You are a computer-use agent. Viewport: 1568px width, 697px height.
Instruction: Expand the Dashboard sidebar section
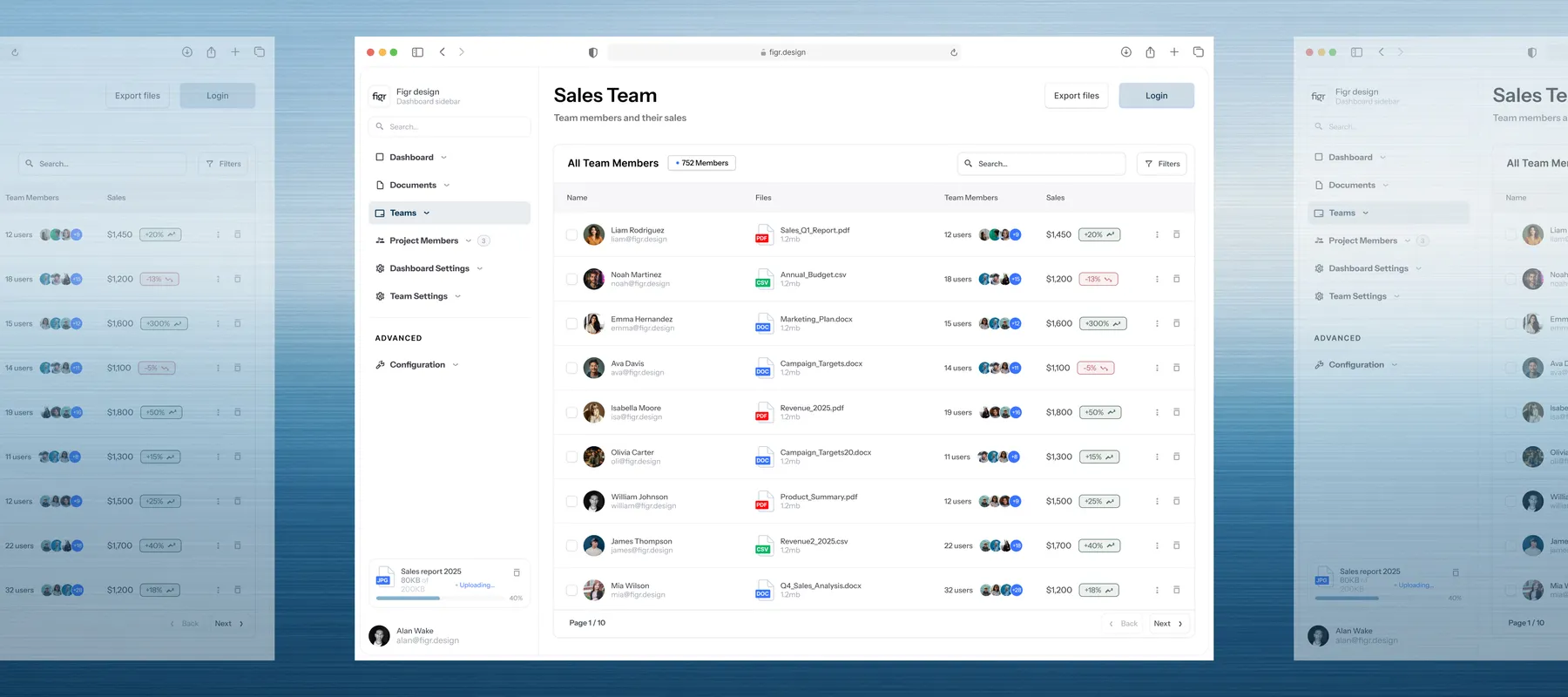pos(443,158)
